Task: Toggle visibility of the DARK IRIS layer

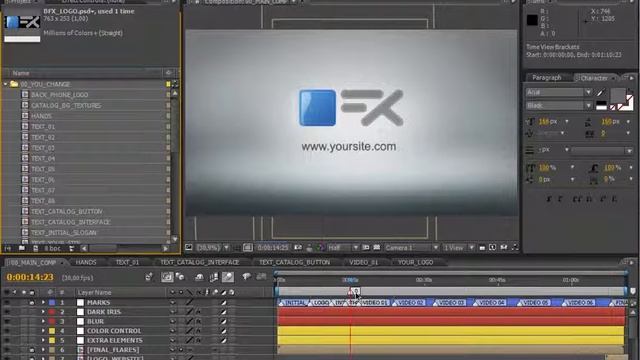Action: point(7,312)
